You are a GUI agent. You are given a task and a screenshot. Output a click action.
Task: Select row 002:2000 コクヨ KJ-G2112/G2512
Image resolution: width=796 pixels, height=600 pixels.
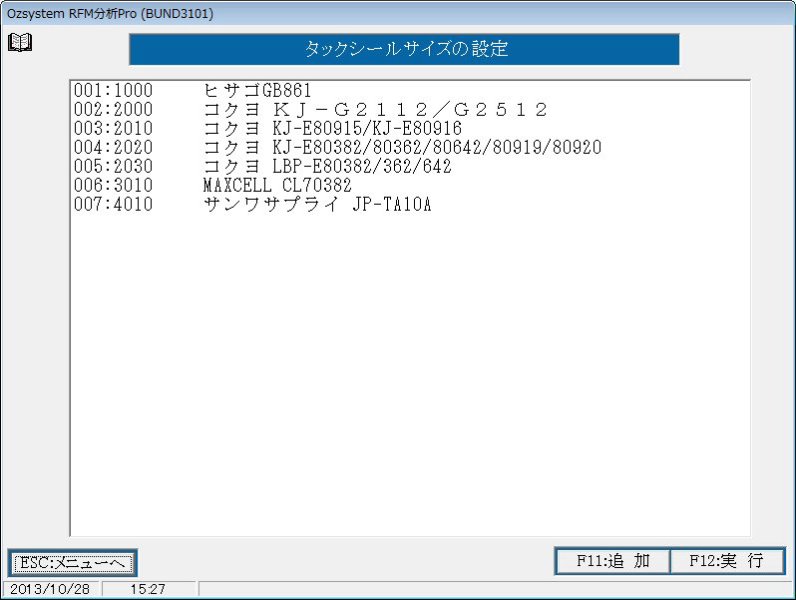(410, 110)
